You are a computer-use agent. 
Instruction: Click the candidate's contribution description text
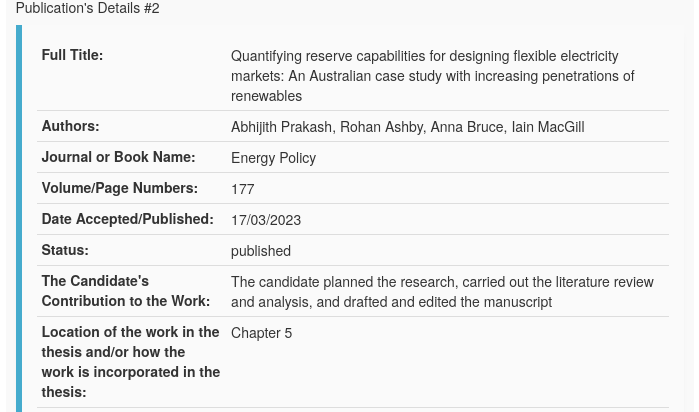click(441, 293)
